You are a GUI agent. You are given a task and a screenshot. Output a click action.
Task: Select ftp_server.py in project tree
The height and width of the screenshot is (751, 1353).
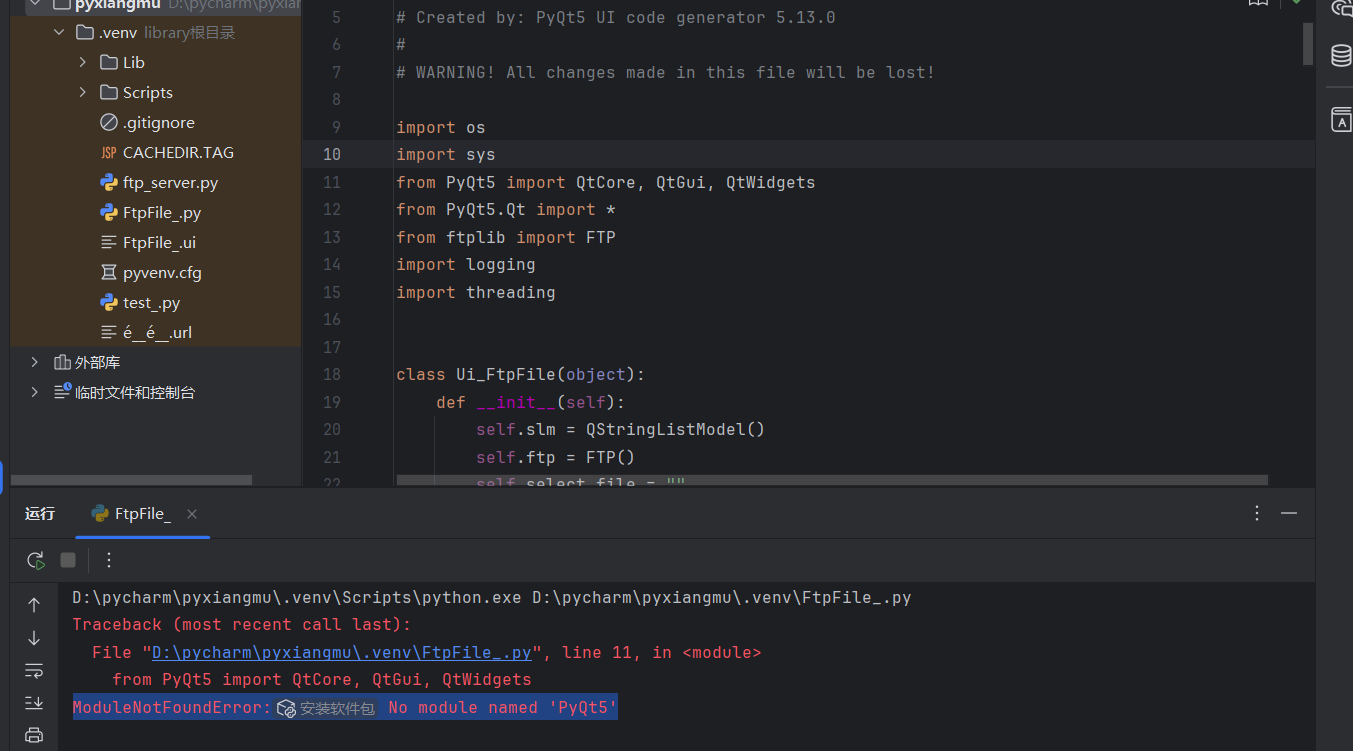(155, 182)
